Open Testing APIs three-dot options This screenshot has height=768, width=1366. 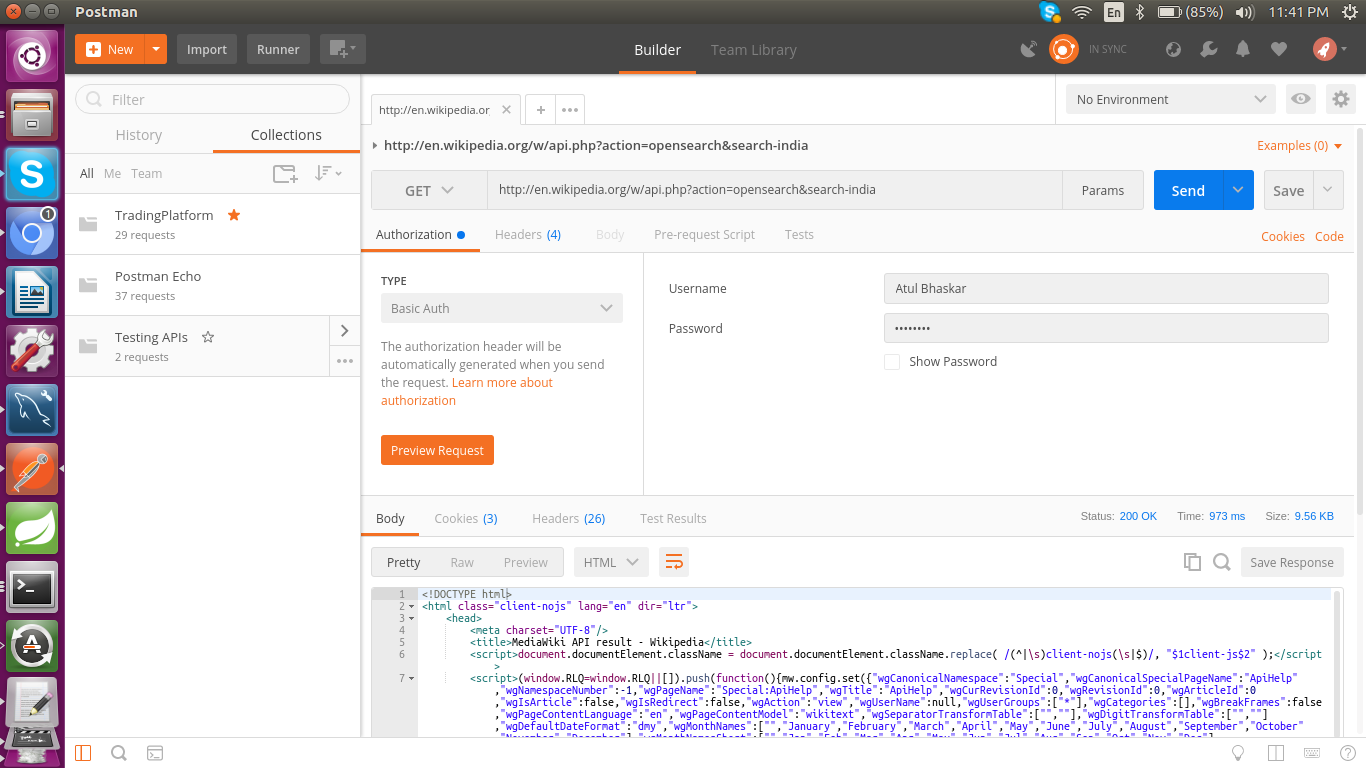click(x=345, y=361)
